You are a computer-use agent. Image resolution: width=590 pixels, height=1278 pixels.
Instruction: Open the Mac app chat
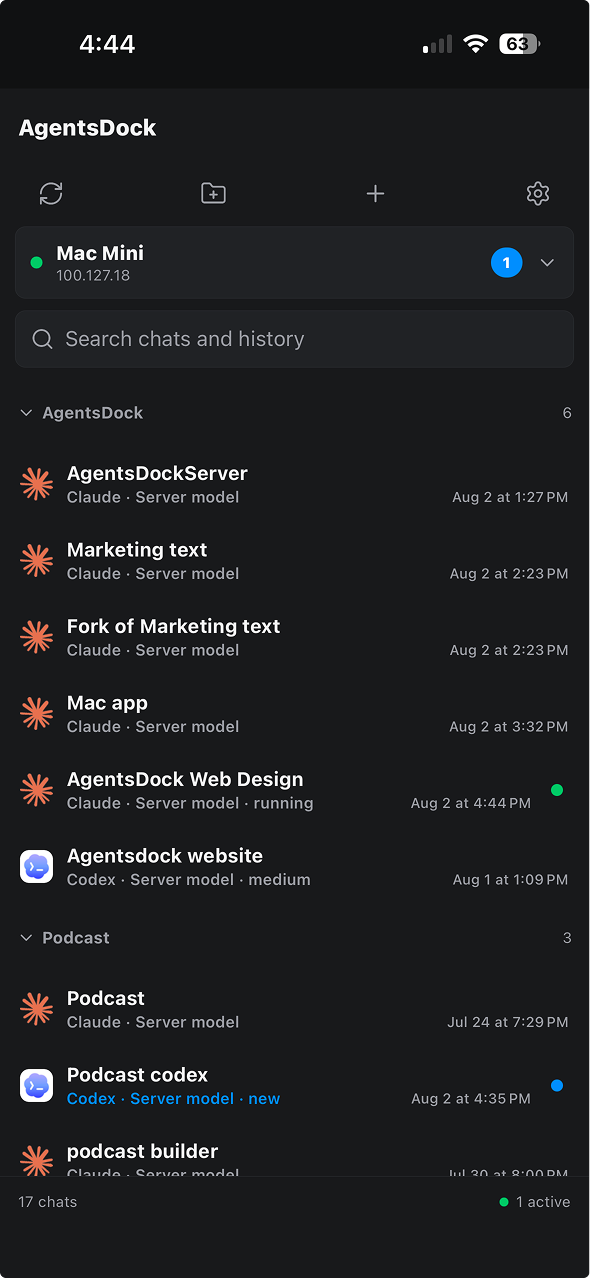point(294,714)
